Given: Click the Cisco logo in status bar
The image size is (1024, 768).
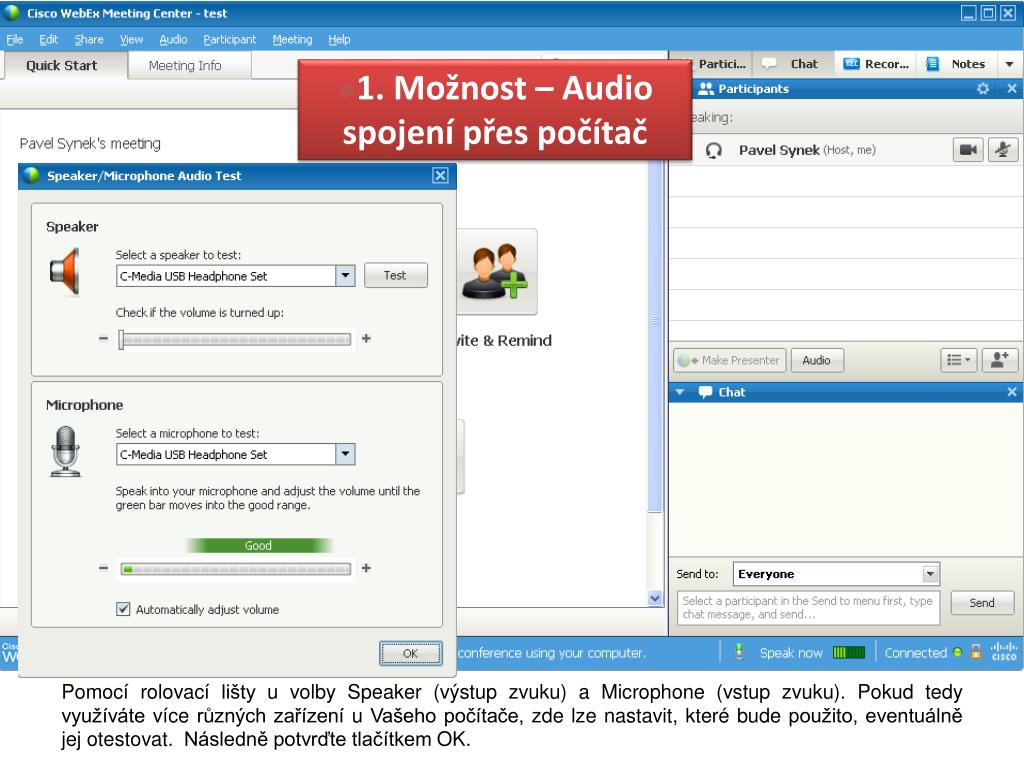Looking at the screenshot, I should (1004, 651).
